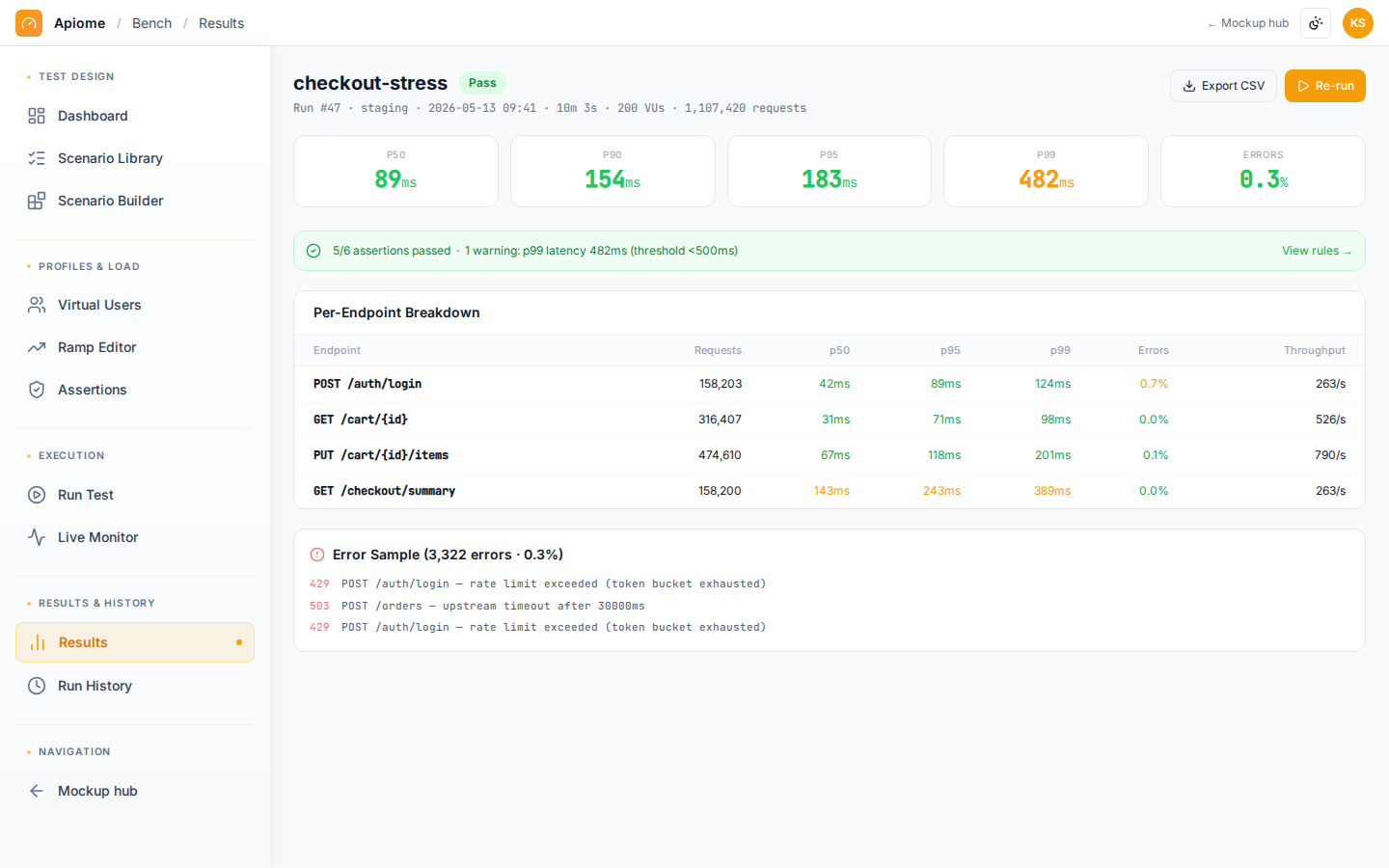Open Live Monitor pulse icon
Viewport: 1389px width, 868px height.
coord(37,537)
